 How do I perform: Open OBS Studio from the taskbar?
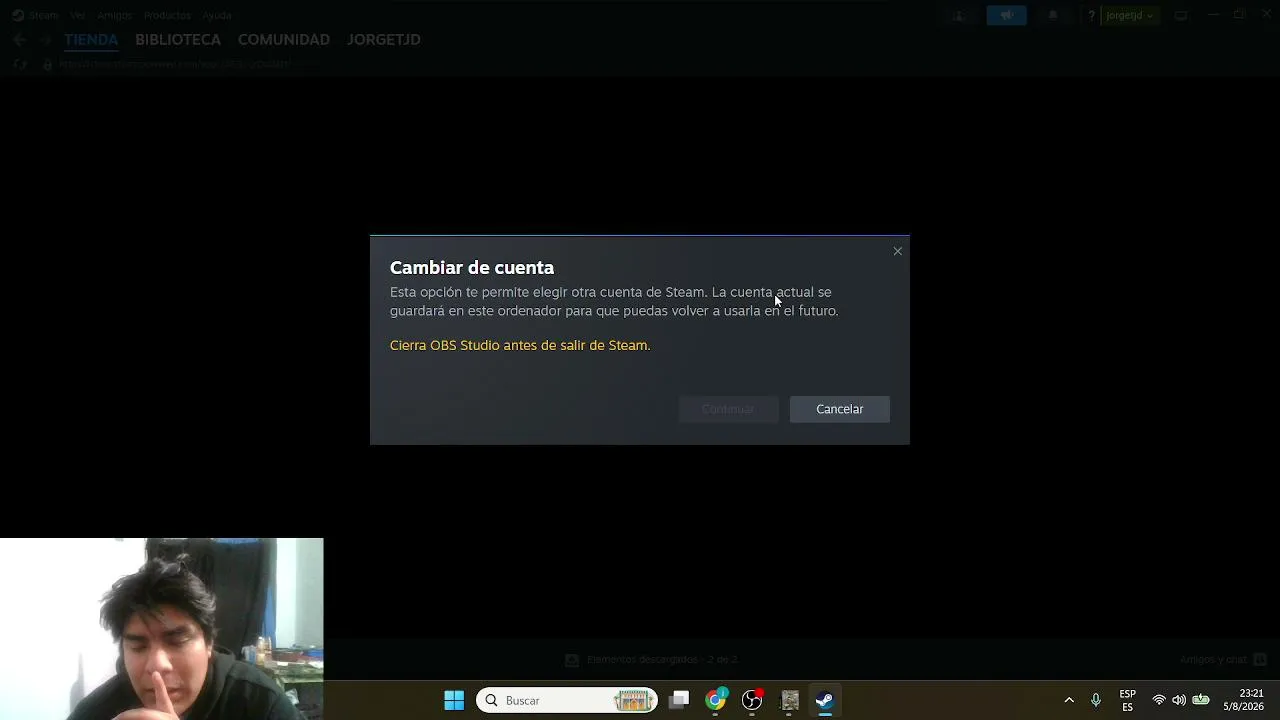[x=752, y=700]
